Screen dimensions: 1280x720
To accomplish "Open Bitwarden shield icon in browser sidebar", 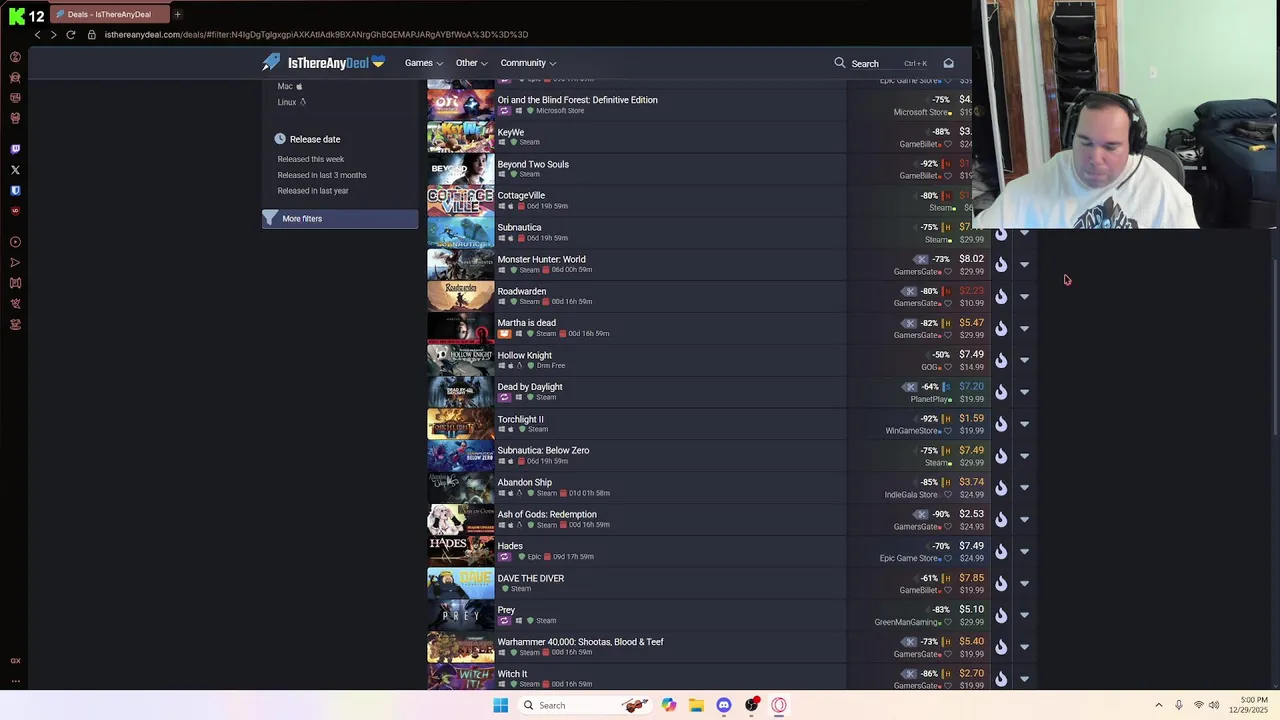I will pyautogui.click(x=15, y=190).
